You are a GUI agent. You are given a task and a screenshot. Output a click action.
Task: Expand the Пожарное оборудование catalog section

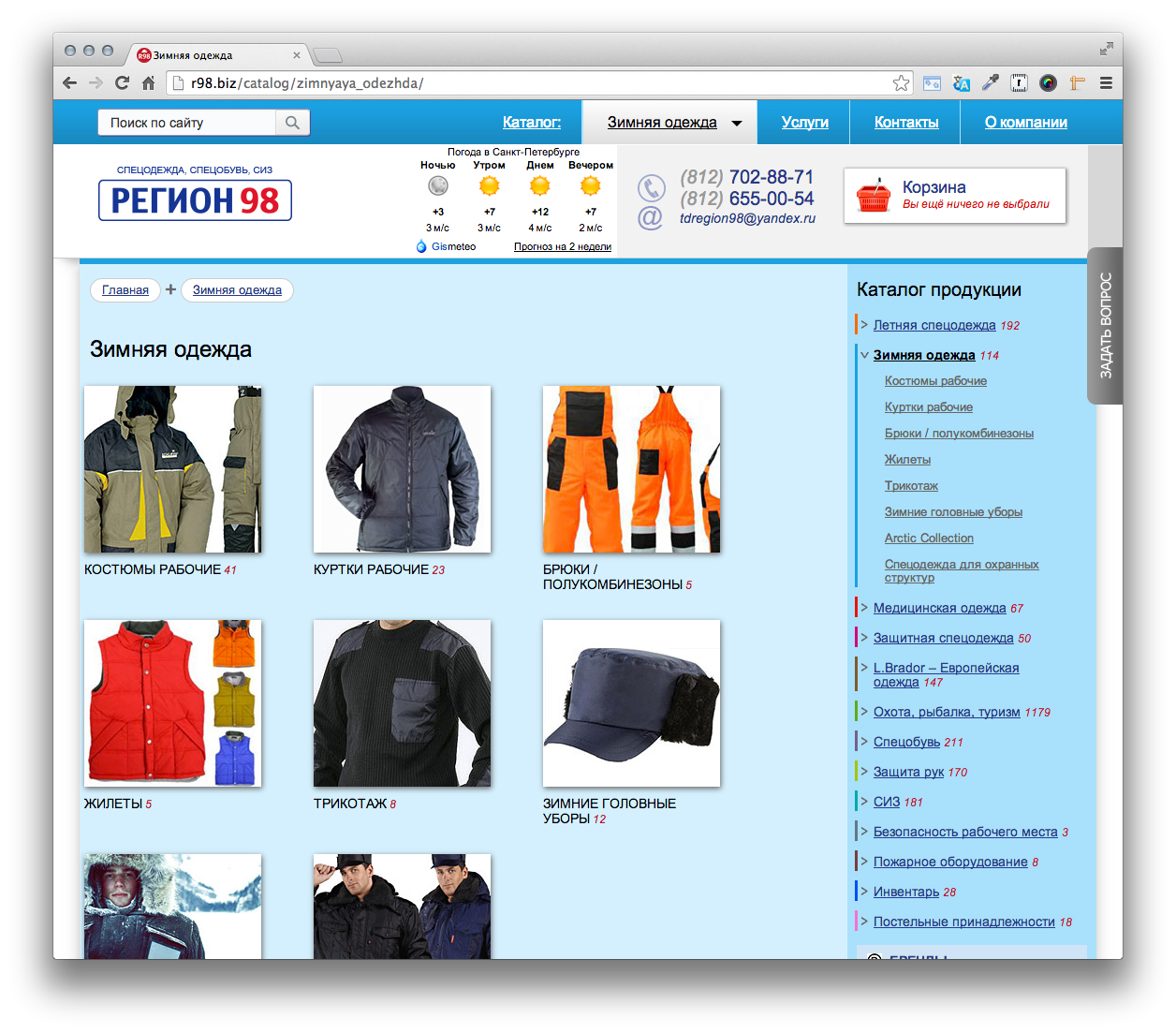click(x=864, y=862)
